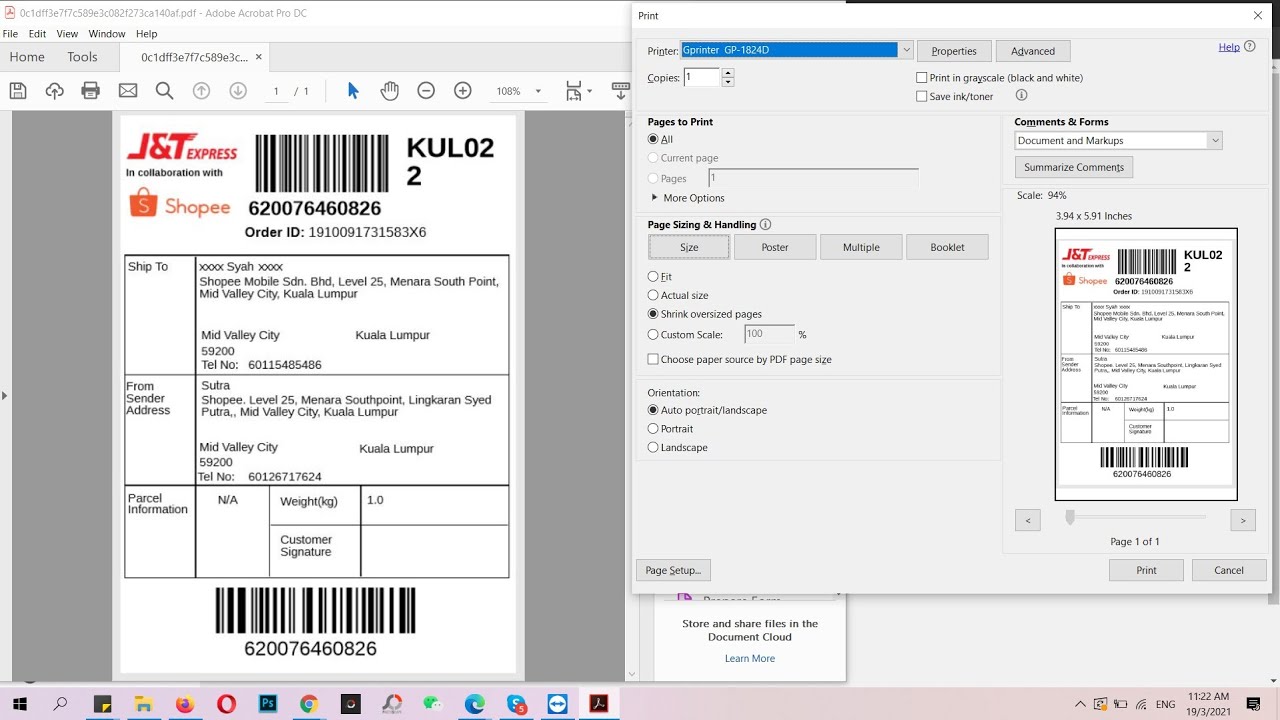Click the envelope email icon in toolbar
This screenshot has height=720, width=1280.
(128, 91)
